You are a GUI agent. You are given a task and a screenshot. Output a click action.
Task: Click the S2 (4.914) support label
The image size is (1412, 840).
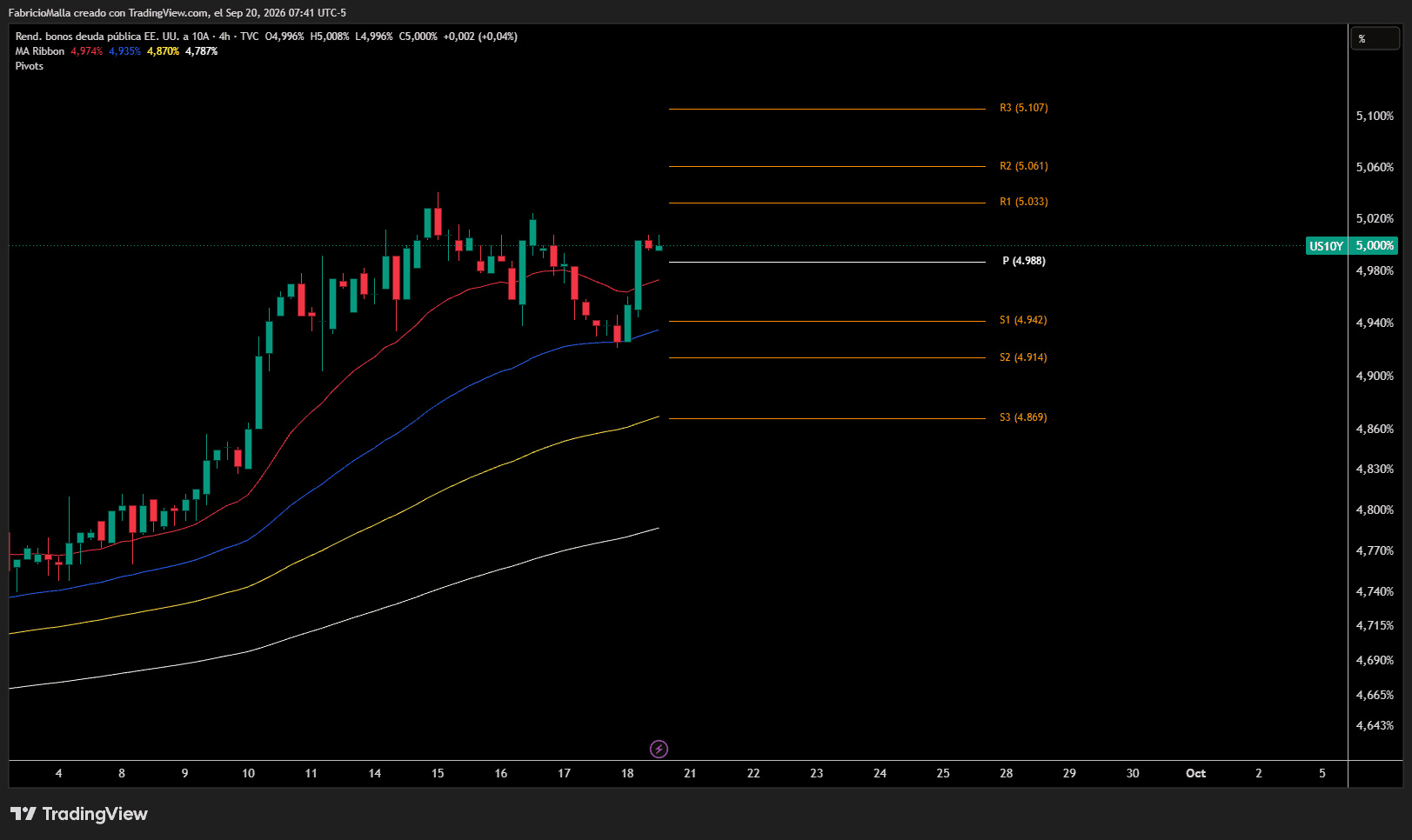tap(1023, 357)
